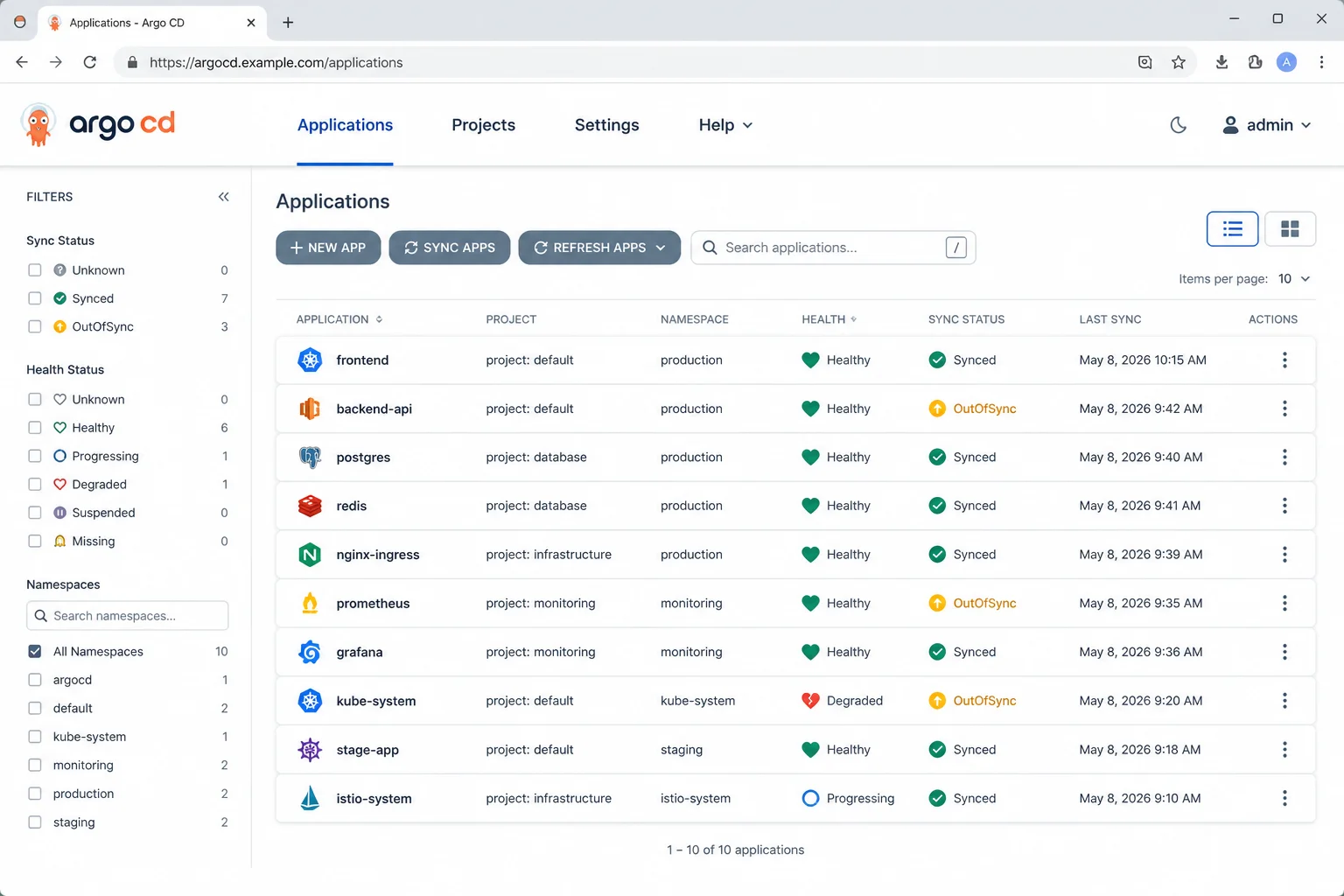
Task: Open actions menu for istio-system
Action: (1284, 798)
